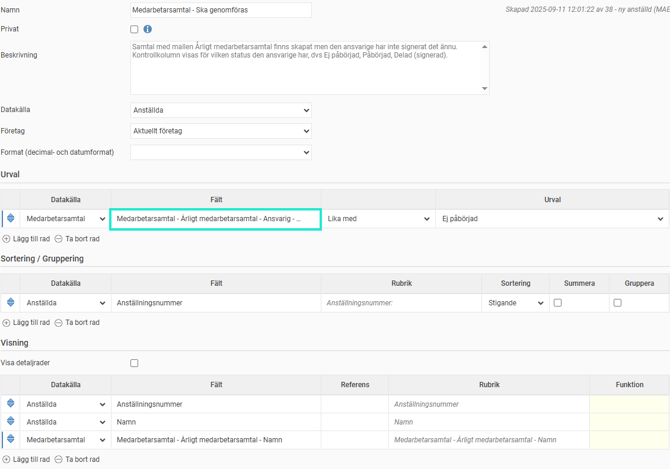Screen dimensions: 670x469
Task: Toggle Visa detaljrader checkbox
Action: (135, 363)
